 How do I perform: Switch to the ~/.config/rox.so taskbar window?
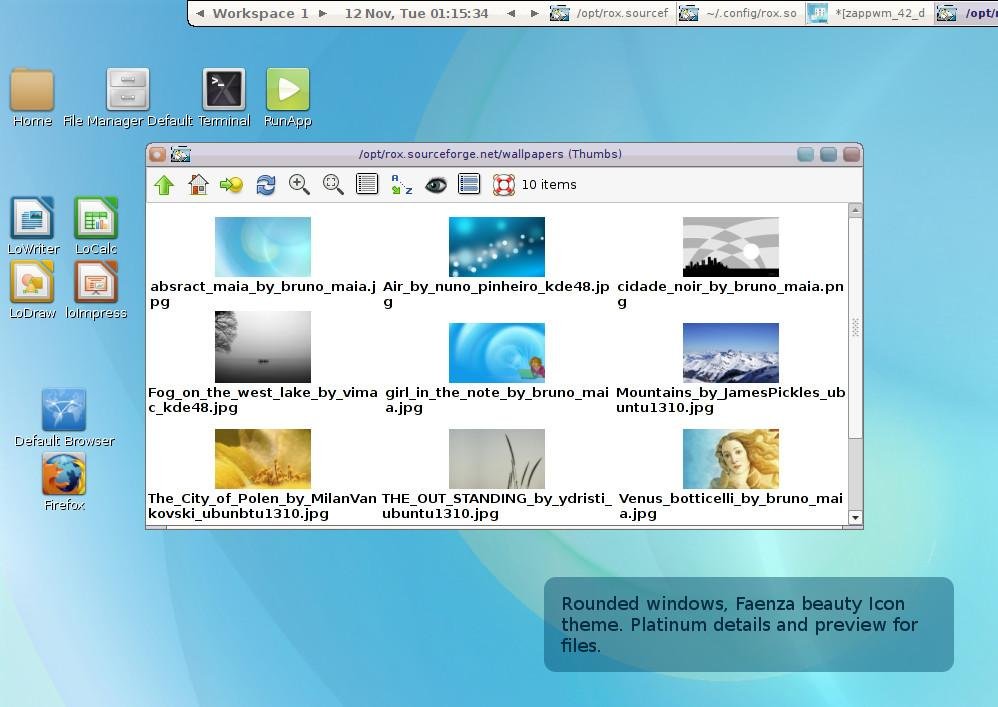coord(740,14)
